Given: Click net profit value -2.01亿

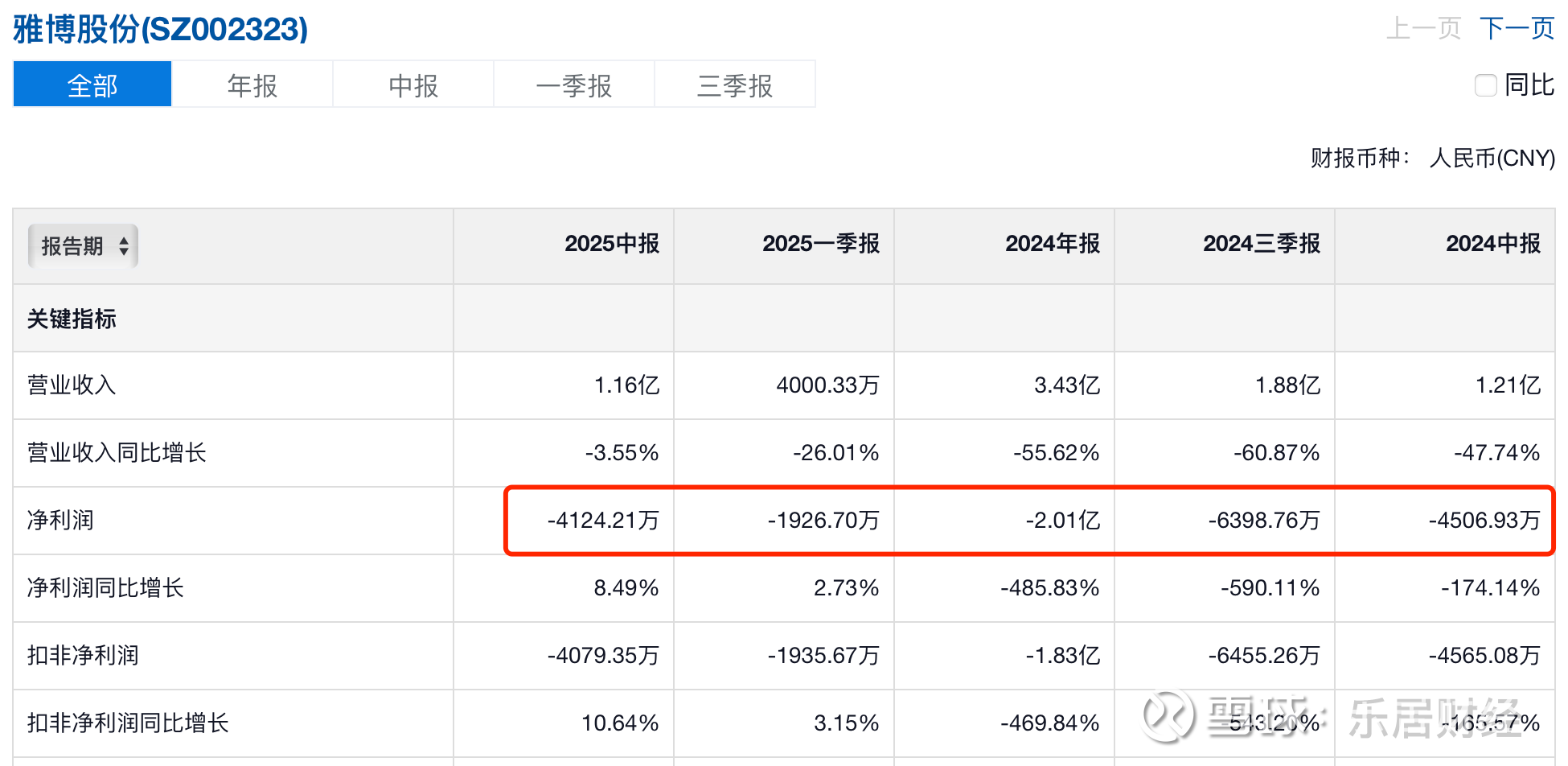Looking at the screenshot, I should coord(1063,521).
